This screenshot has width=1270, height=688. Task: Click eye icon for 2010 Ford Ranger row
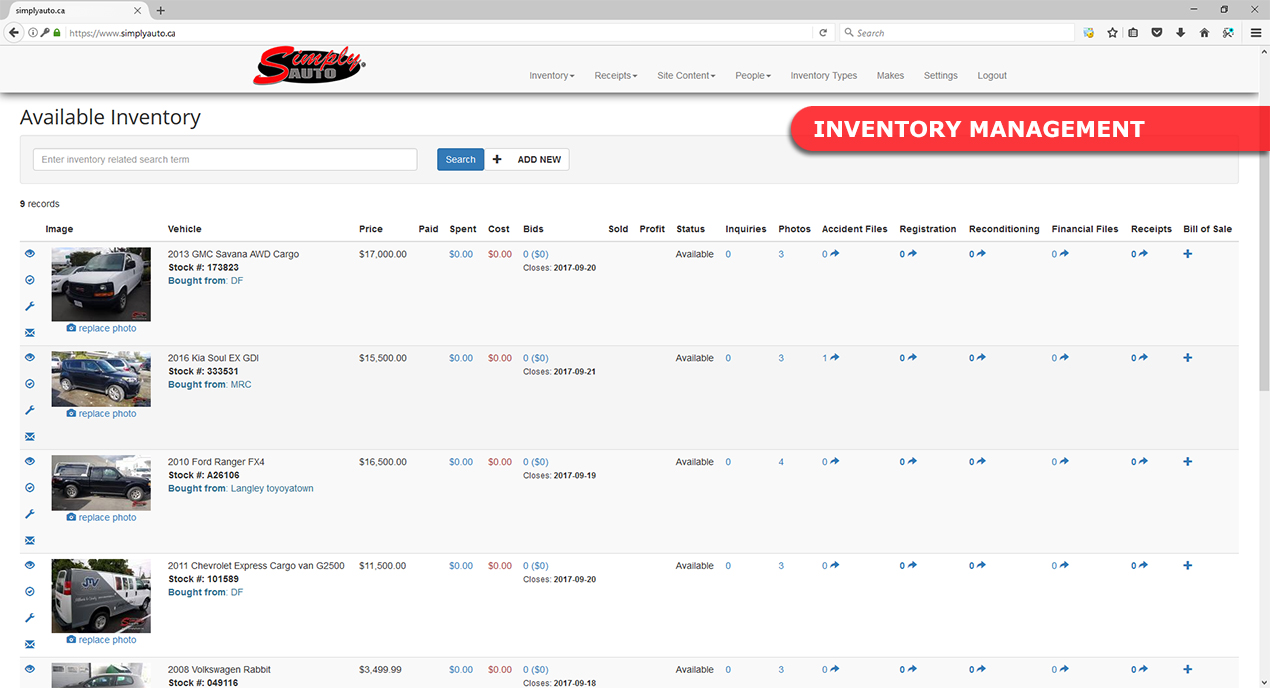coord(30,462)
